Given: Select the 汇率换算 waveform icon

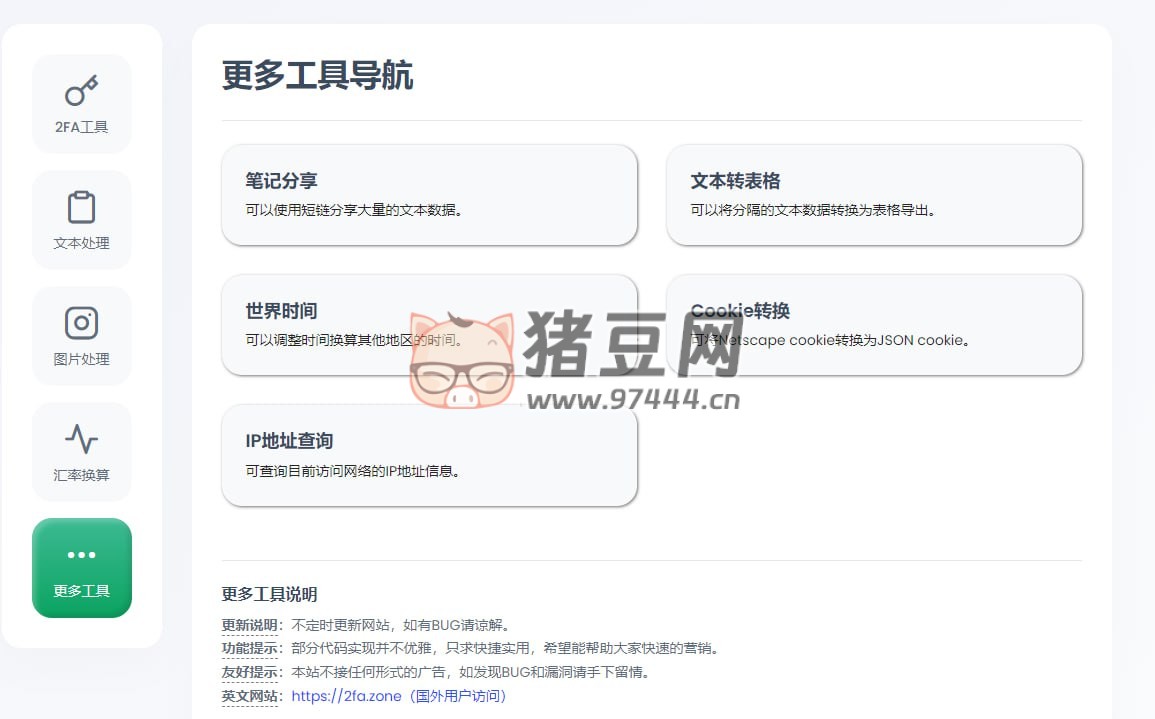Looking at the screenshot, I should [81, 439].
